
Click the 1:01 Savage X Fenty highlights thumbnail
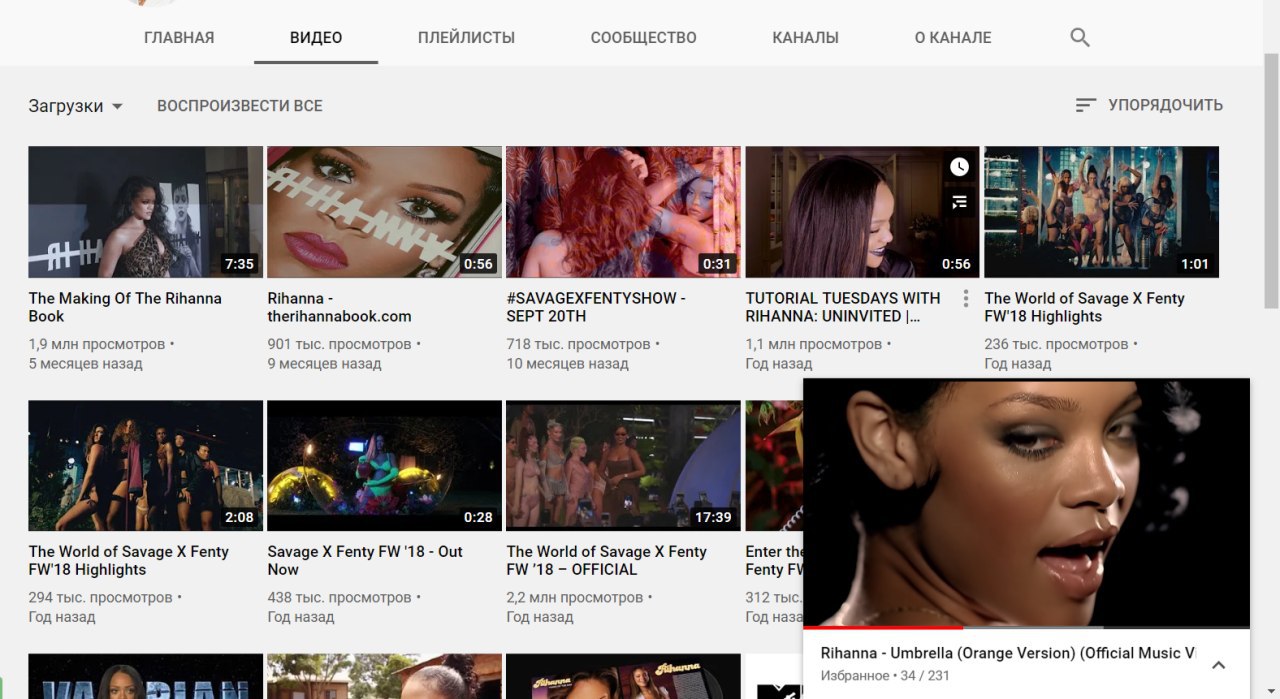pos(1102,212)
